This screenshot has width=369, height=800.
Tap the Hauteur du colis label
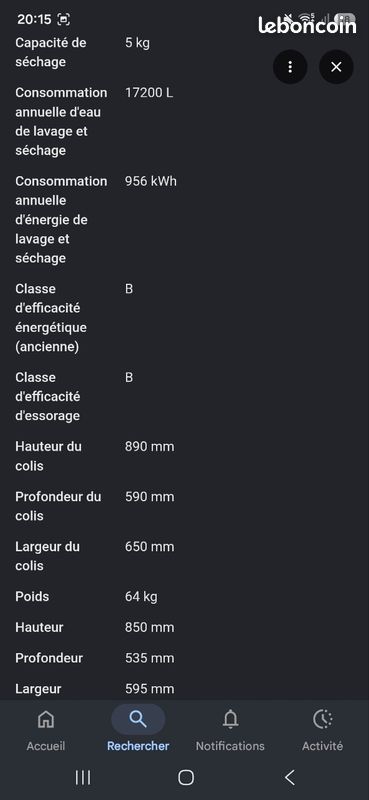tap(48, 456)
